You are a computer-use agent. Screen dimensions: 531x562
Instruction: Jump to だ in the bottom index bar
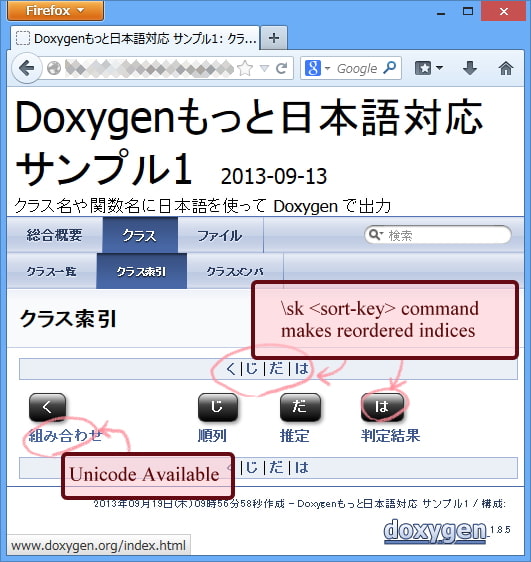click(x=276, y=467)
